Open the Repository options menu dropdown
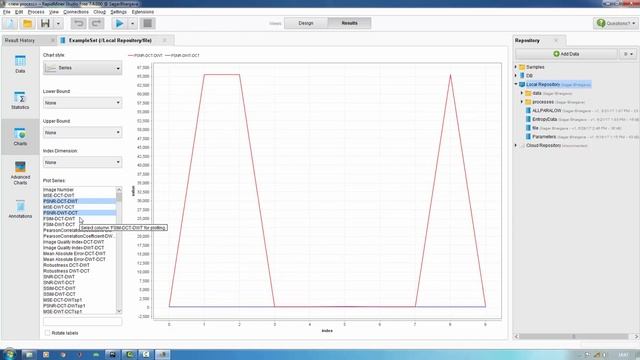This screenshot has height=360, width=640. (x=628, y=54)
